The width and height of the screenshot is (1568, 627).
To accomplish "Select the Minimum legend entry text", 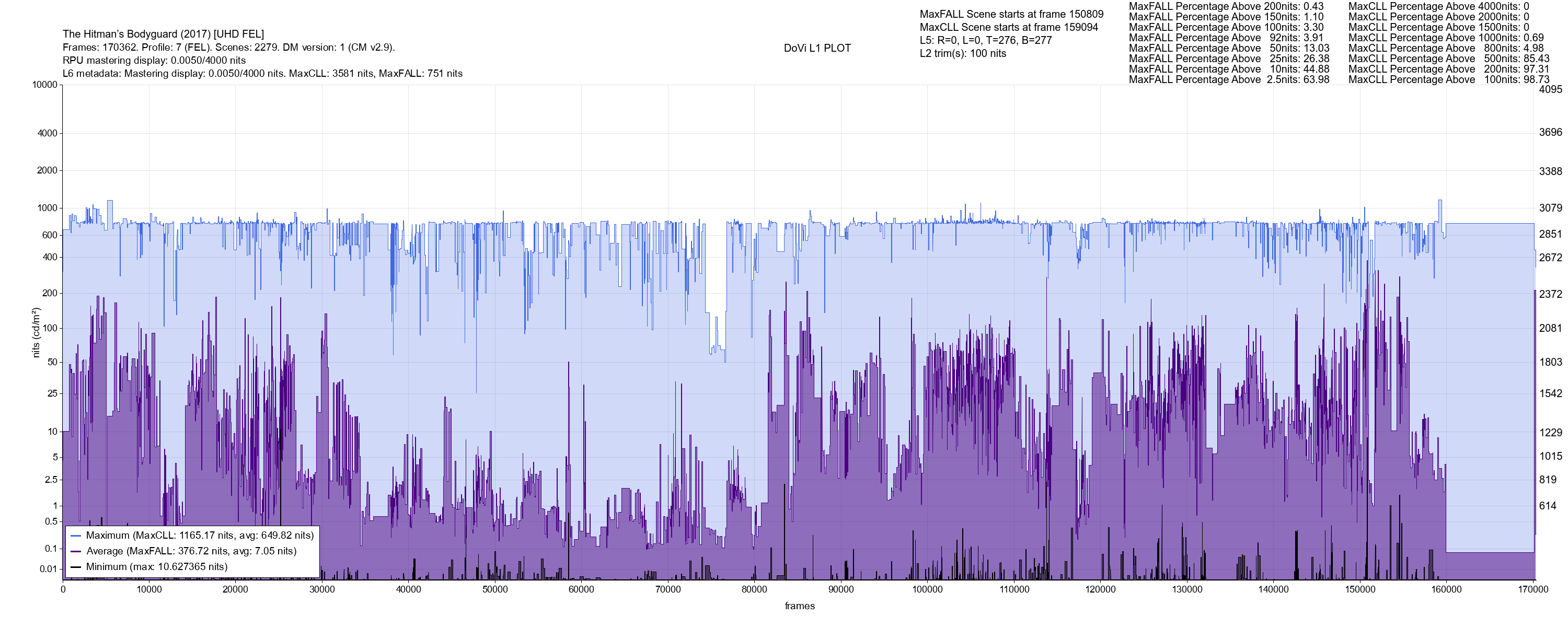I will click(156, 567).
